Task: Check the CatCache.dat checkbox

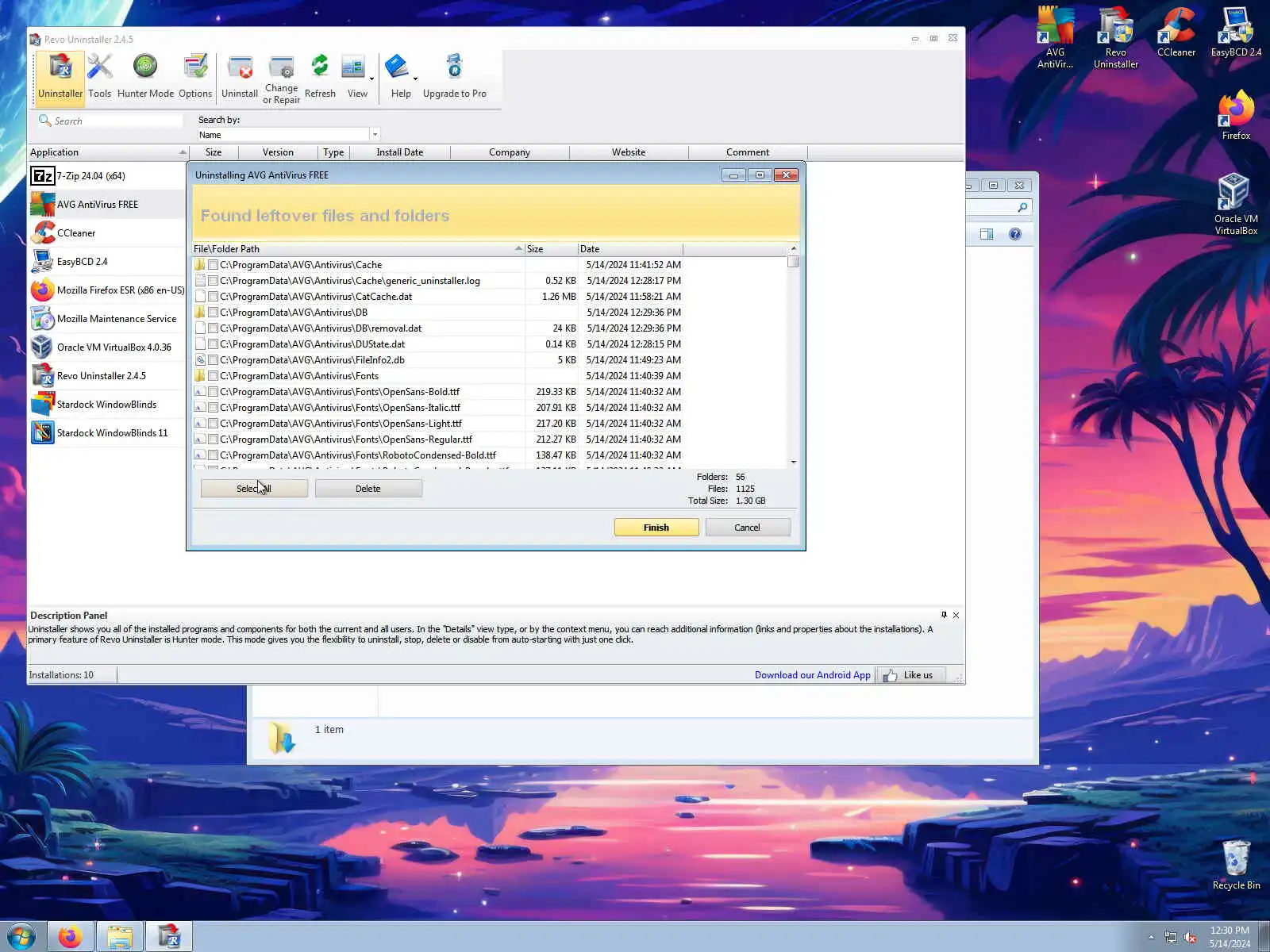Action: tap(213, 297)
